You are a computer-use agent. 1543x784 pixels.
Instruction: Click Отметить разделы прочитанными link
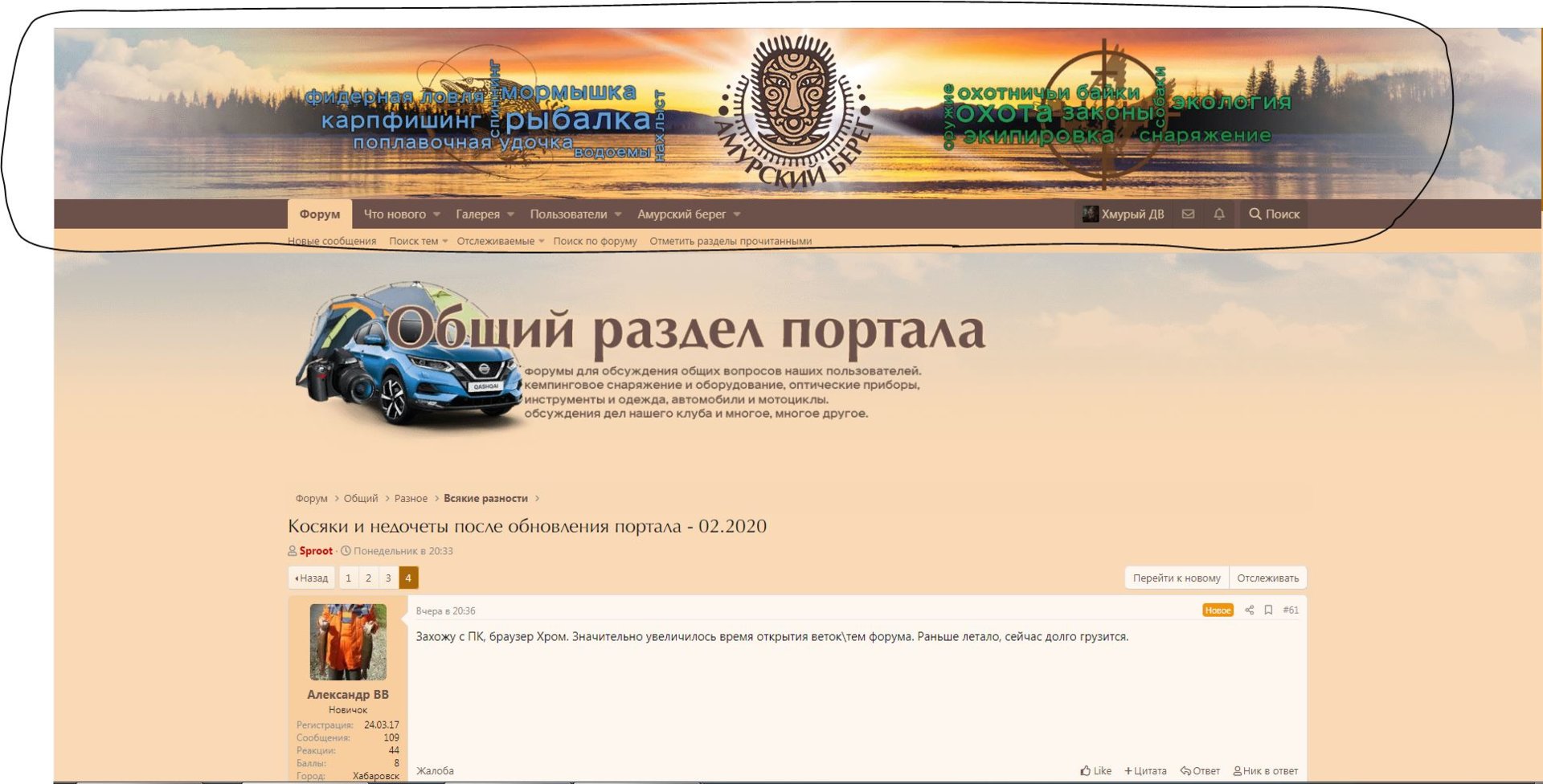[x=731, y=242]
